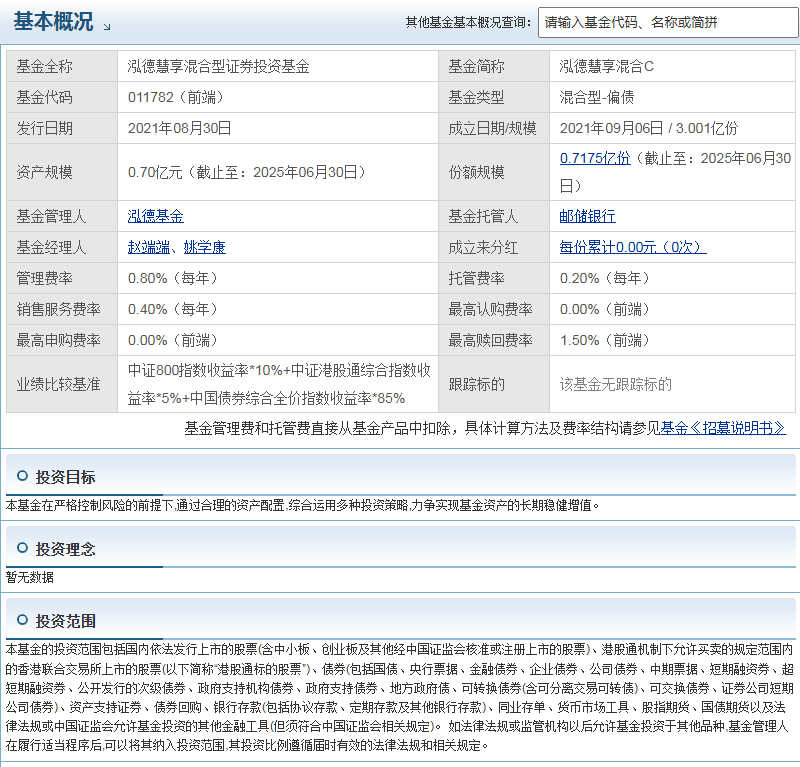Select fund type 混合型-偏债
Image resolution: width=800 pixels, height=767 pixels.
click(x=597, y=97)
